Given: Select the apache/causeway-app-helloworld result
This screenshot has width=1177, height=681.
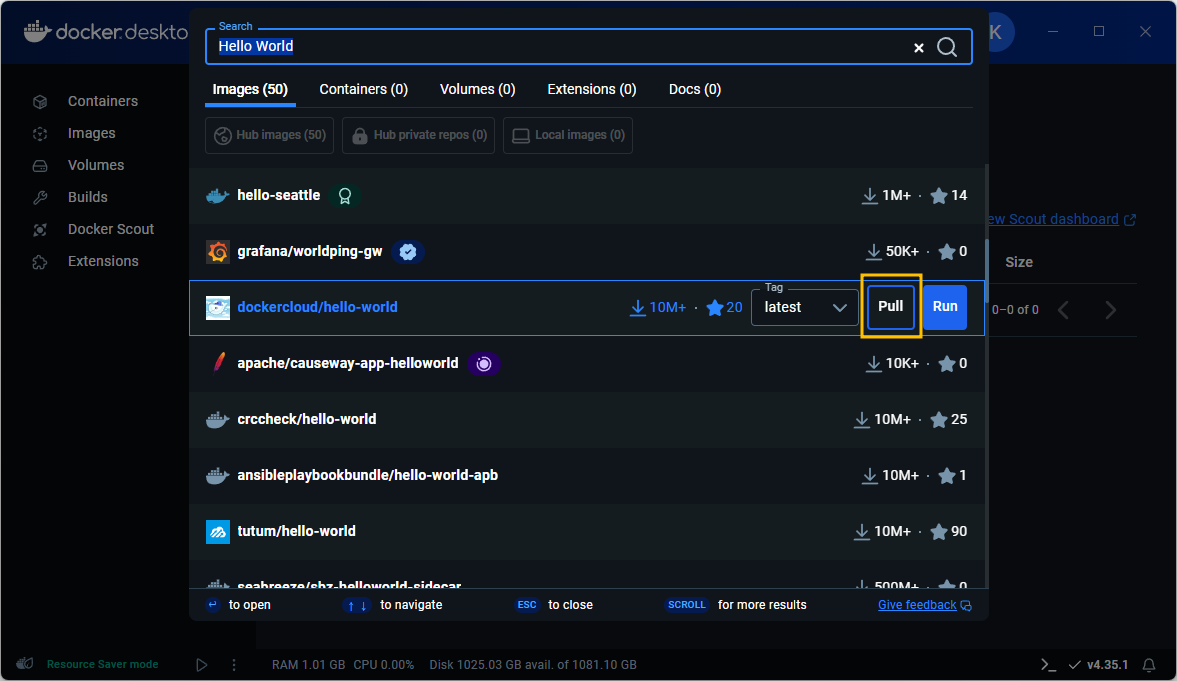Looking at the screenshot, I should coord(587,363).
